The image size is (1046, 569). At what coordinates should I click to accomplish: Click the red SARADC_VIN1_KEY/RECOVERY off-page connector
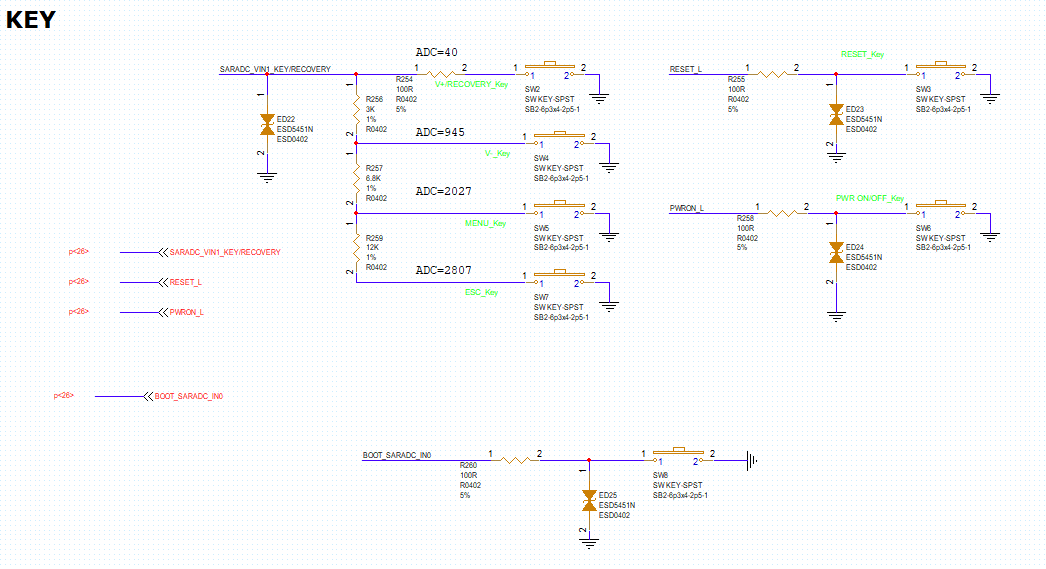click(219, 252)
